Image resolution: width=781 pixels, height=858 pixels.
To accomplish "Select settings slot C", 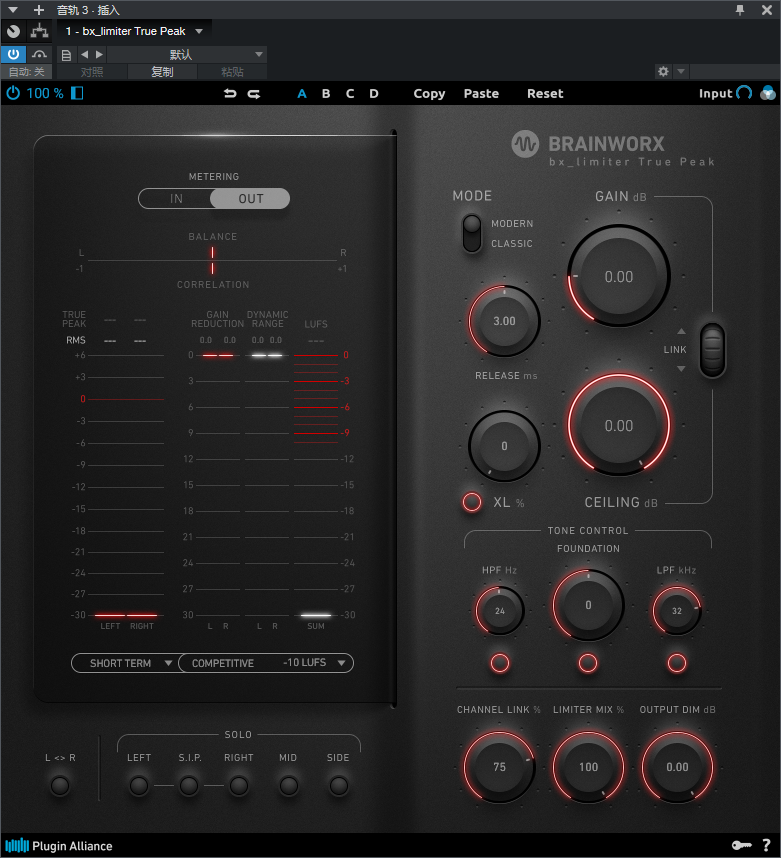I will [x=350, y=94].
